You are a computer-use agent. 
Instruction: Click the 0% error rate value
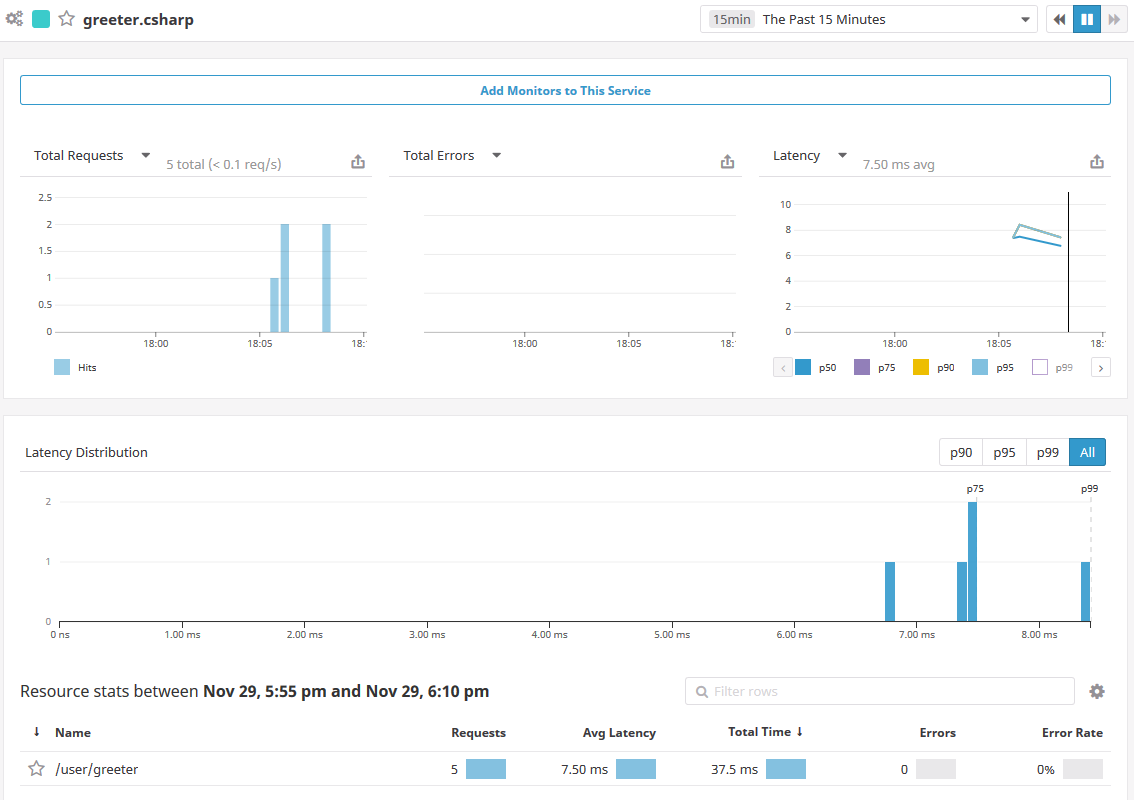[1046, 769]
